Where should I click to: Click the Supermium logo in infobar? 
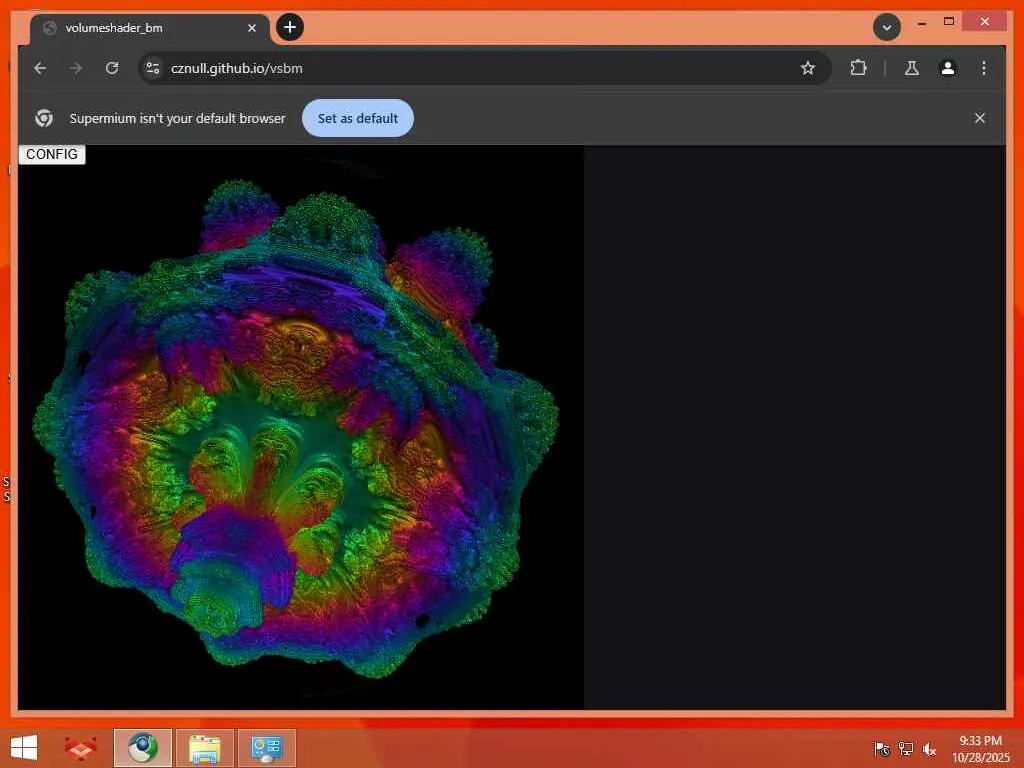click(44, 118)
